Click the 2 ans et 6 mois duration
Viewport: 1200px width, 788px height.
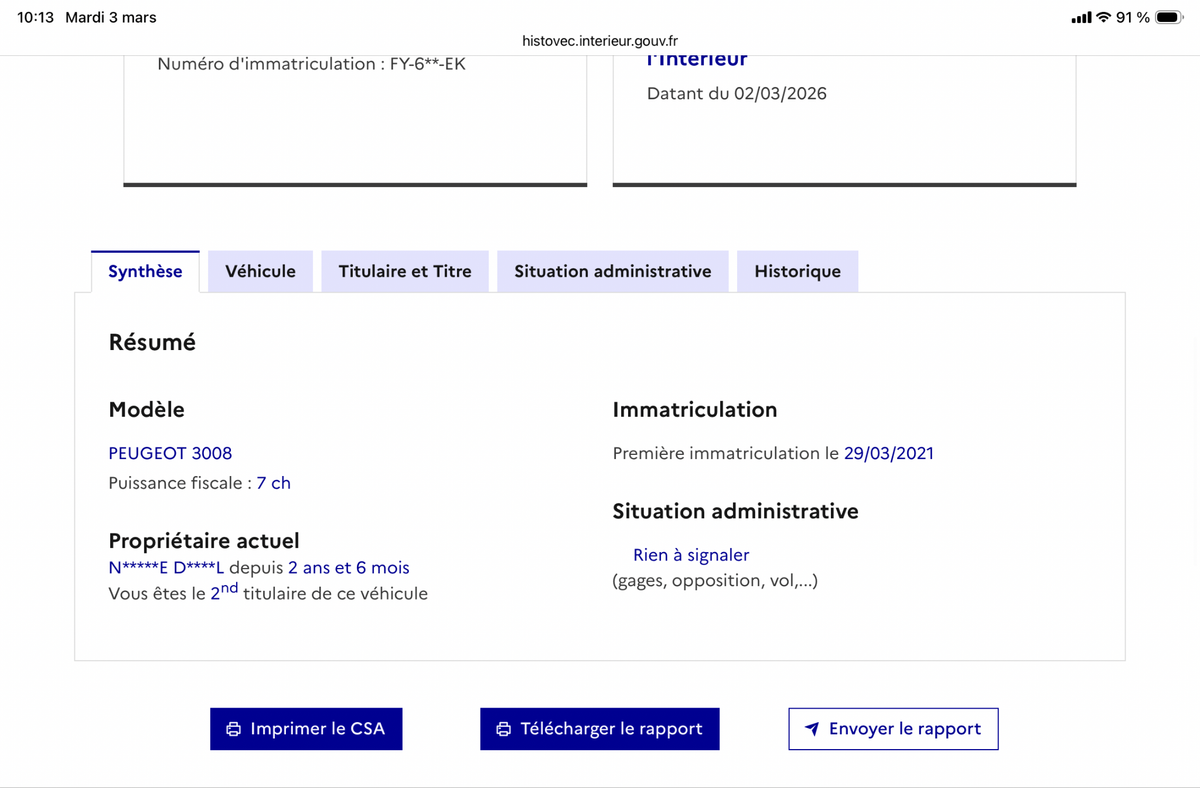pos(348,568)
